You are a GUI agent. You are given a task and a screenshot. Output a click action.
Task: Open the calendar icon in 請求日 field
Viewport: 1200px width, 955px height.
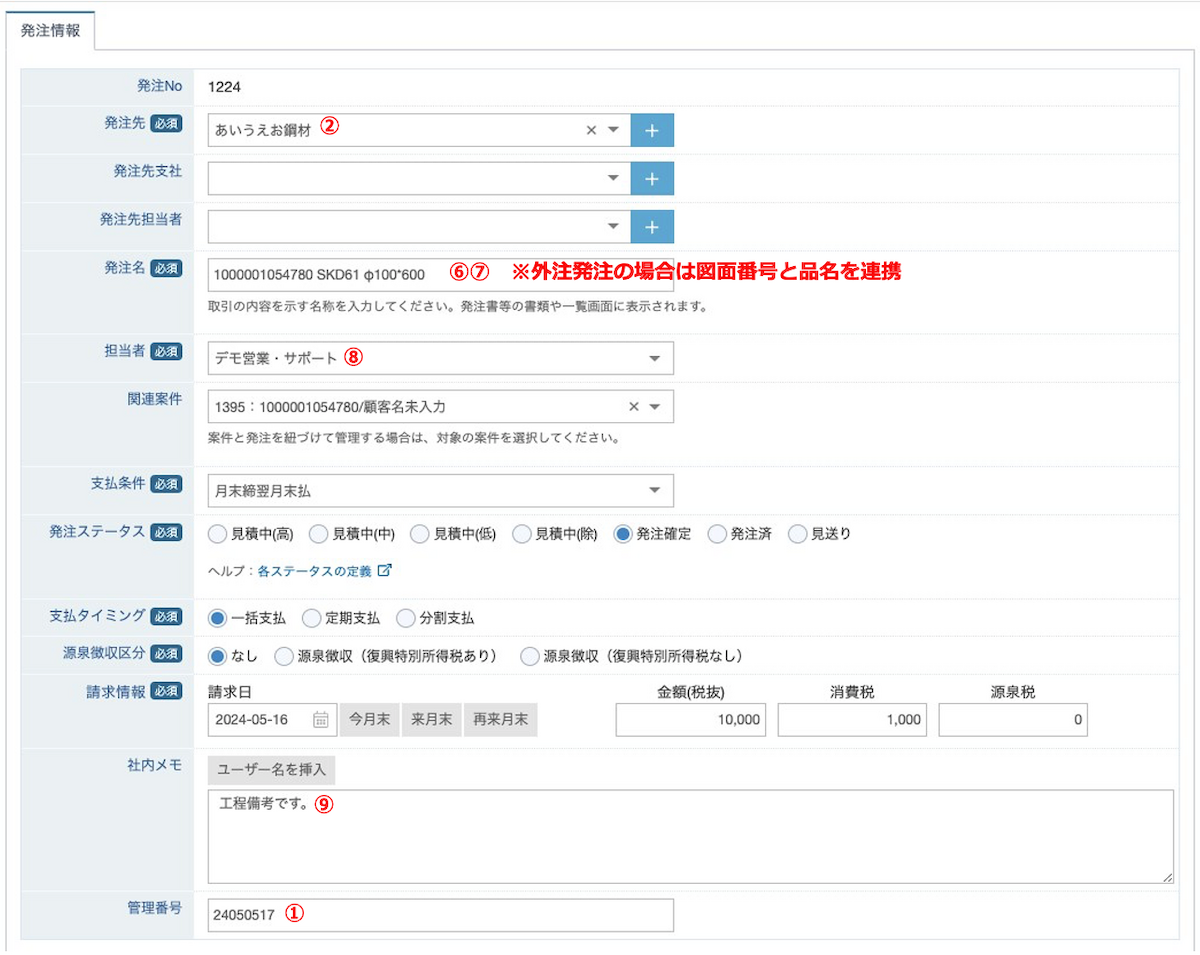321,720
